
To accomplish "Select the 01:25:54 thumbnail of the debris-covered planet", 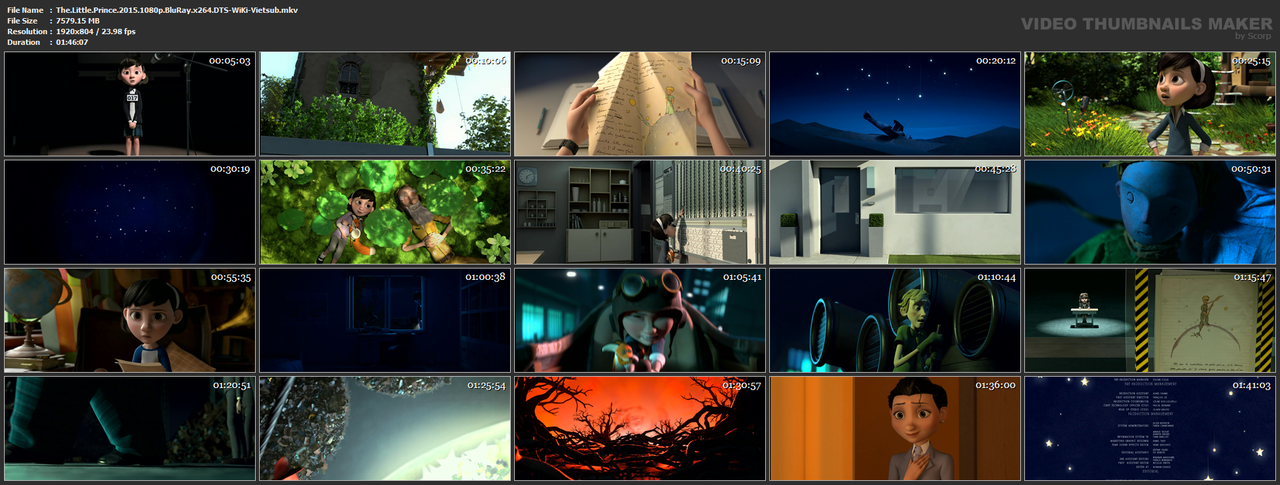I will 385,428.
